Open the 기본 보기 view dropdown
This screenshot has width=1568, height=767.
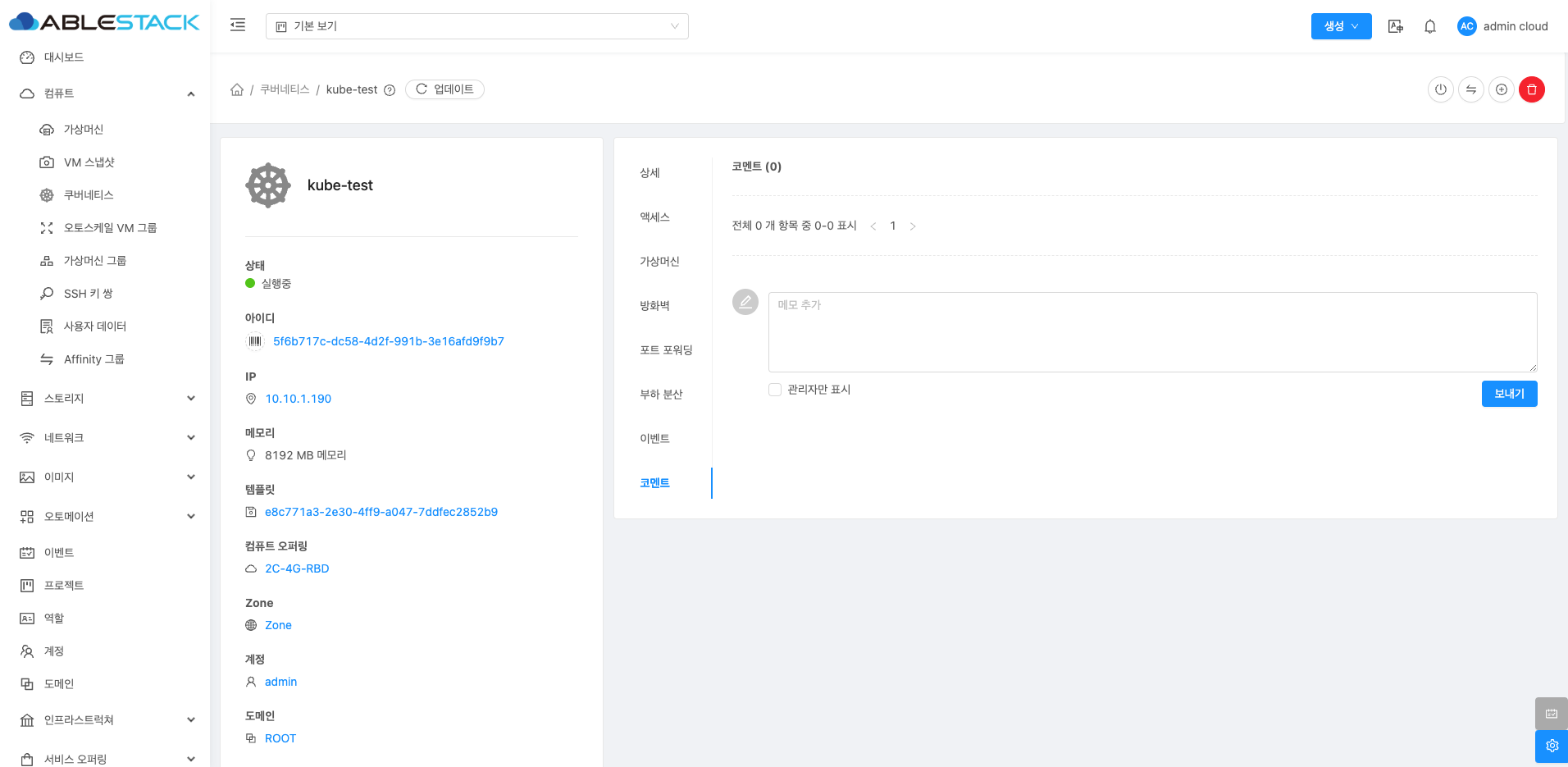476,26
